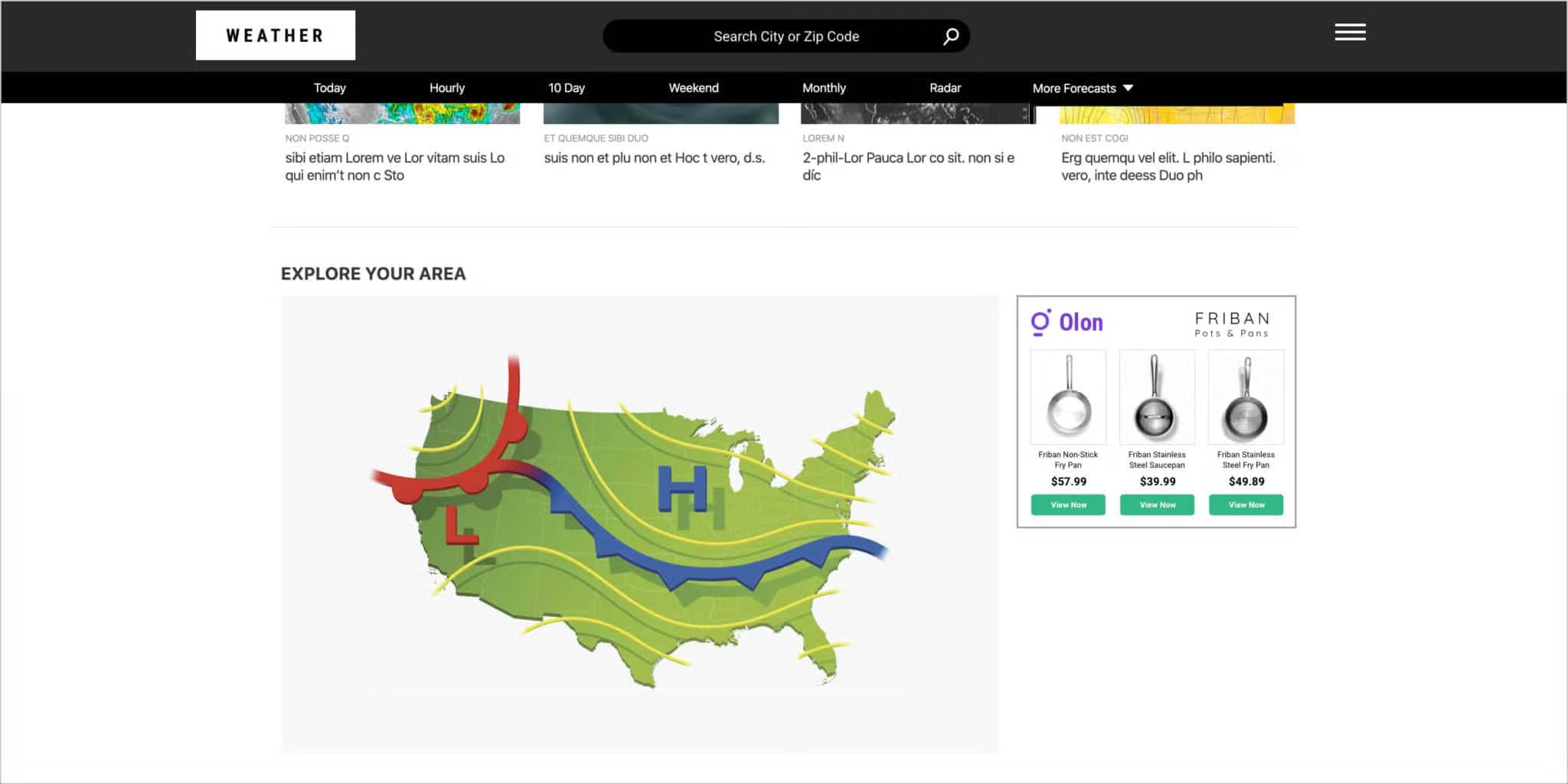Image resolution: width=1568 pixels, height=784 pixels.
Task: Click the blue H high pressure symbol
Action: point(681,488)
